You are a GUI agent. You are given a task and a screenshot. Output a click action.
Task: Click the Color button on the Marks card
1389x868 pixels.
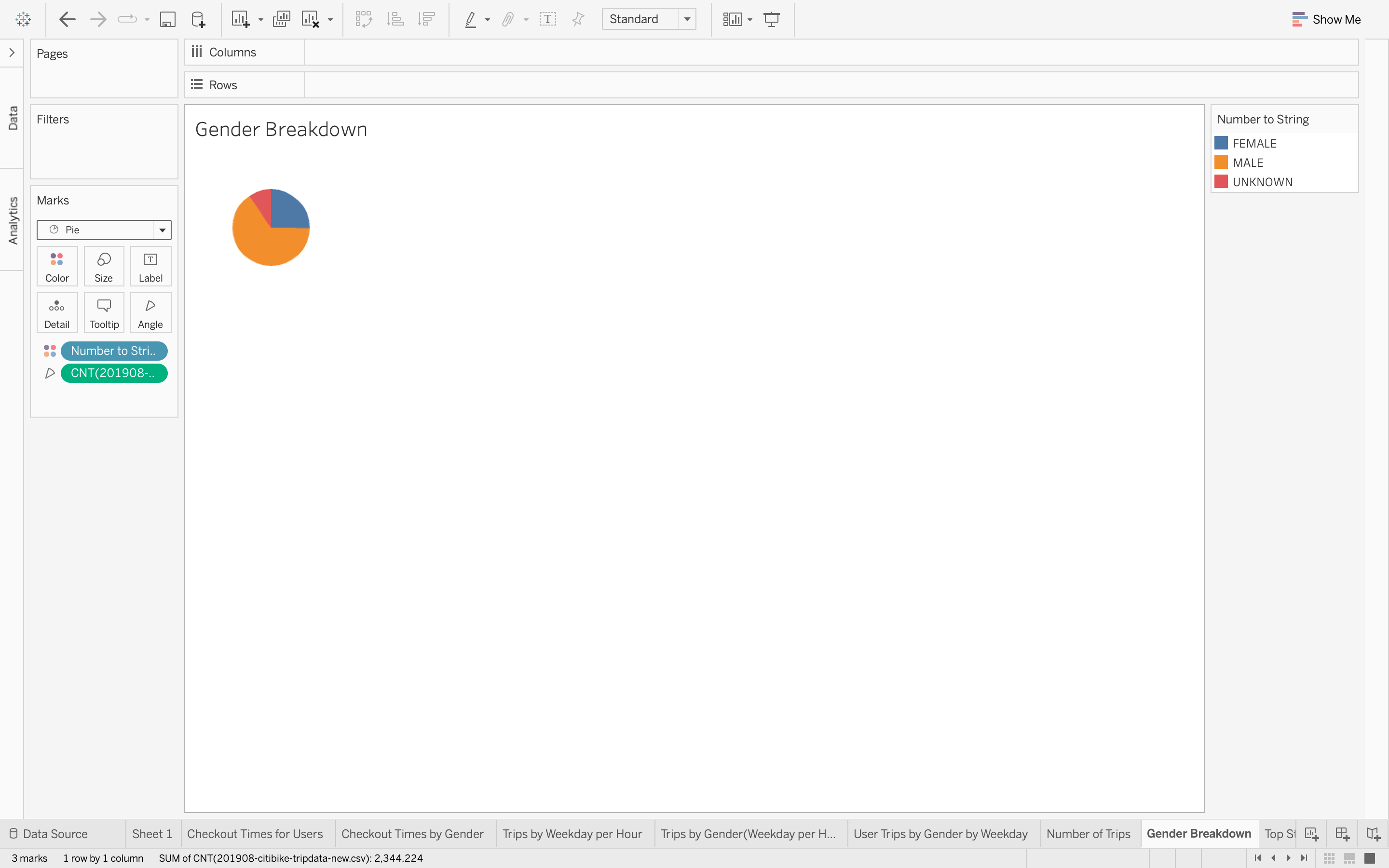pos(57,266)
